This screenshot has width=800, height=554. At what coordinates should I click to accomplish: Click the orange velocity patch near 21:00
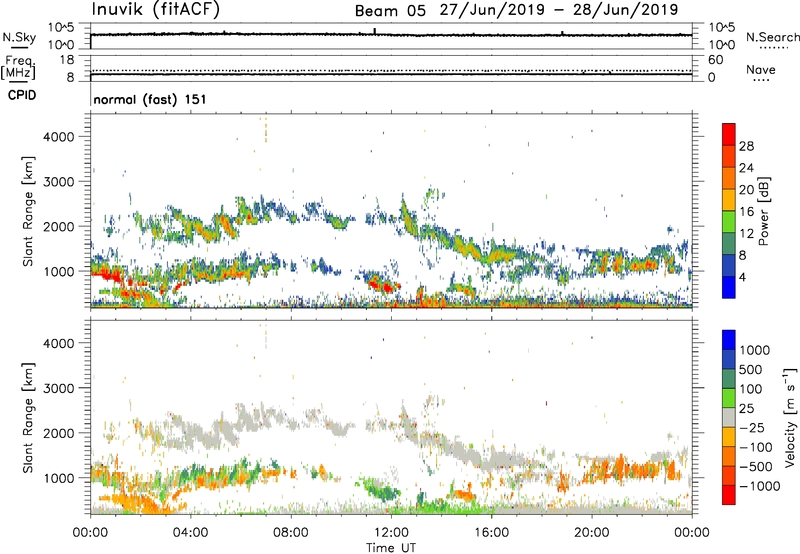click(620, 467)
